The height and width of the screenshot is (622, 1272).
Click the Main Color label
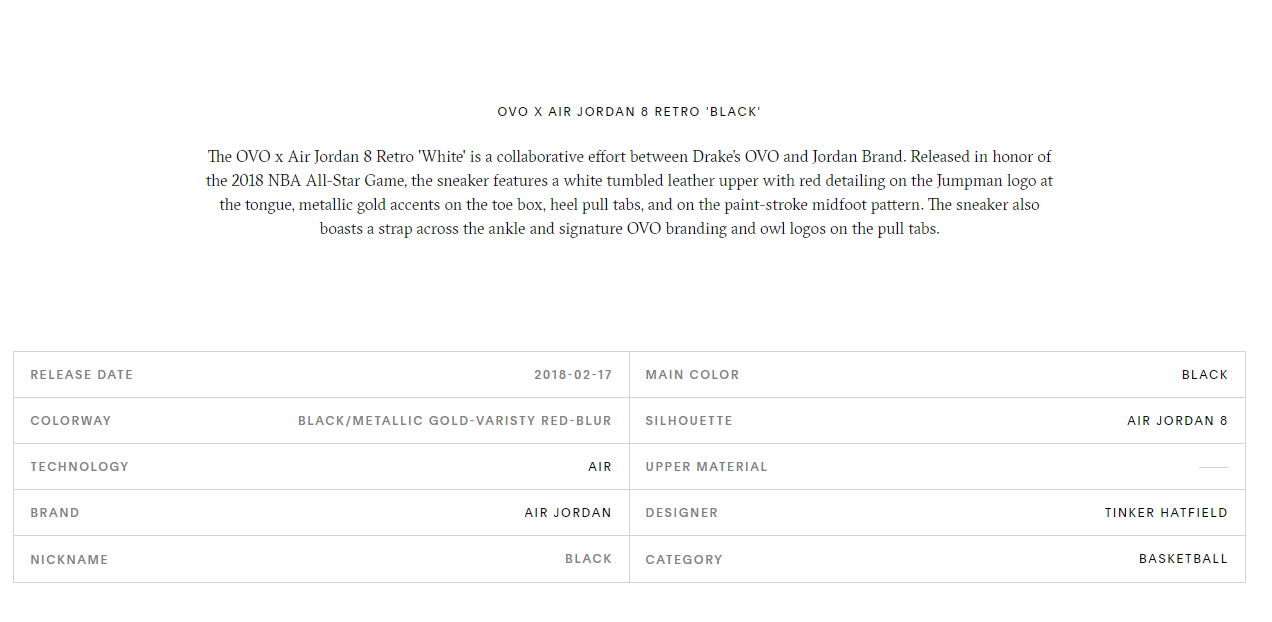(692, 375)
